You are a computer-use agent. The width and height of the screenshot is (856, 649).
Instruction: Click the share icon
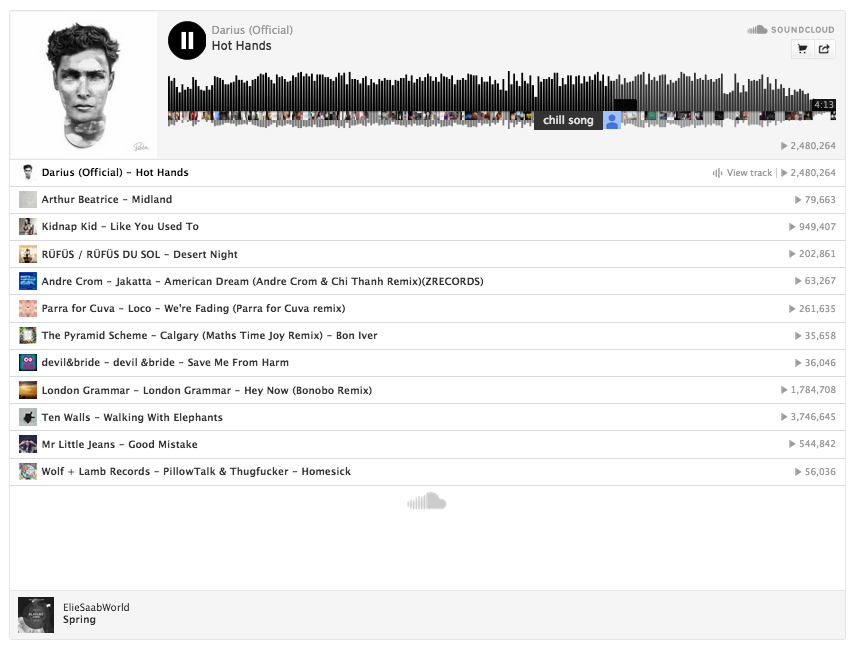824,48
